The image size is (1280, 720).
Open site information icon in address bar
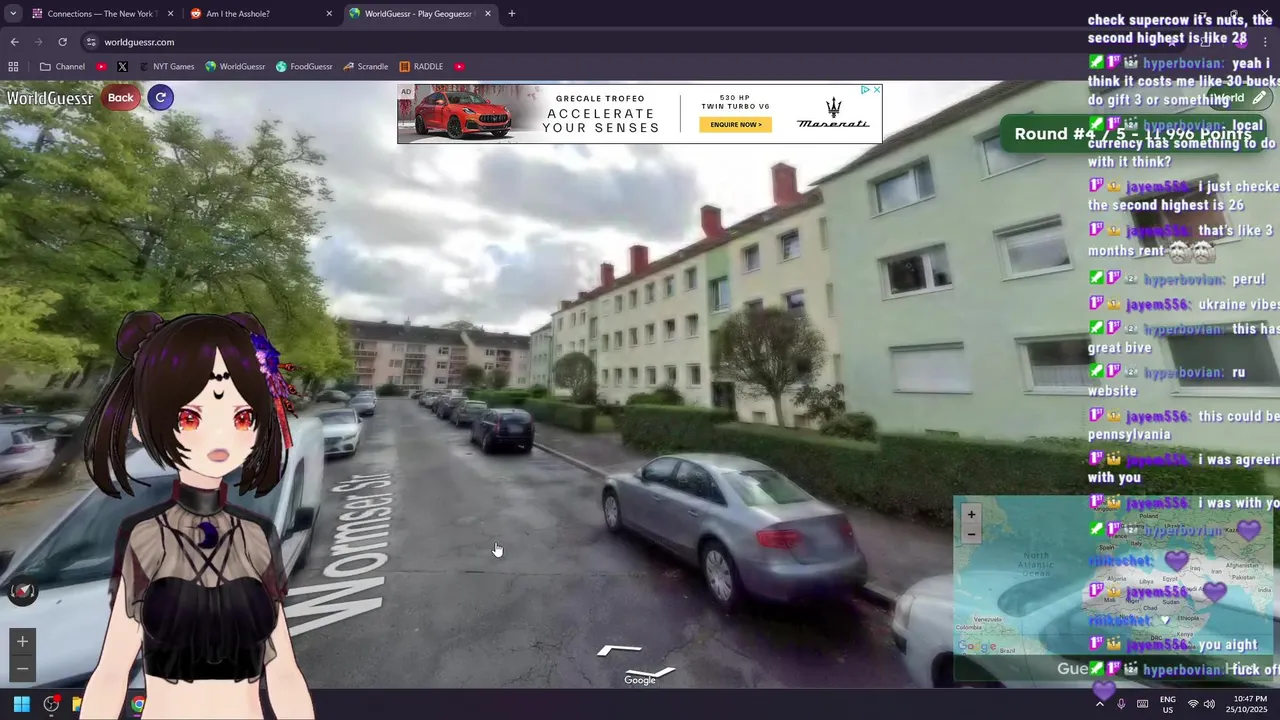coord(91,42)
